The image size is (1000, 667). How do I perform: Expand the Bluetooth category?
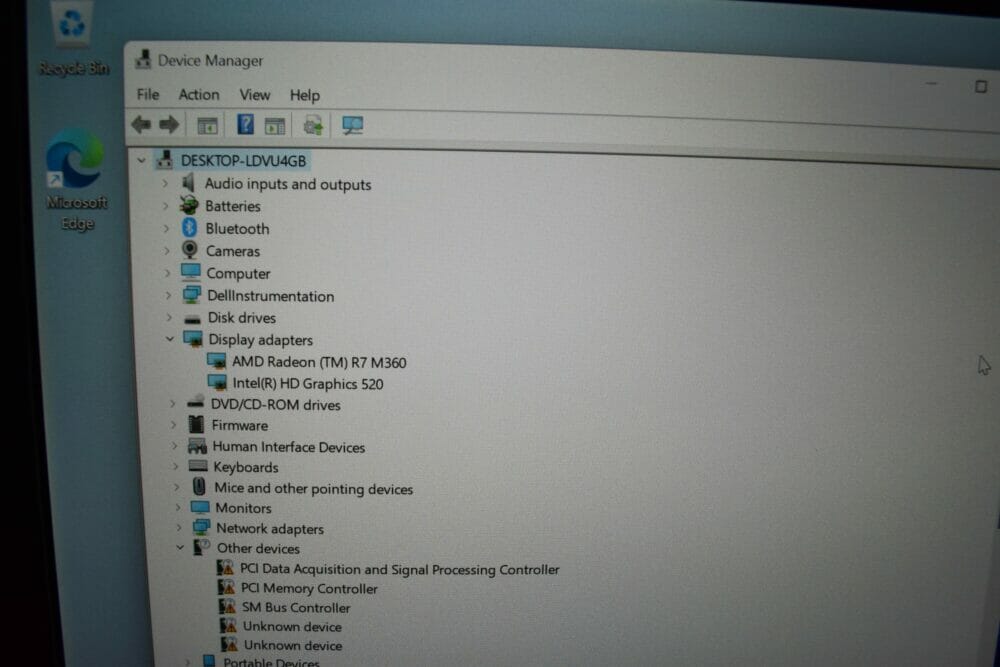click(166, 228)
